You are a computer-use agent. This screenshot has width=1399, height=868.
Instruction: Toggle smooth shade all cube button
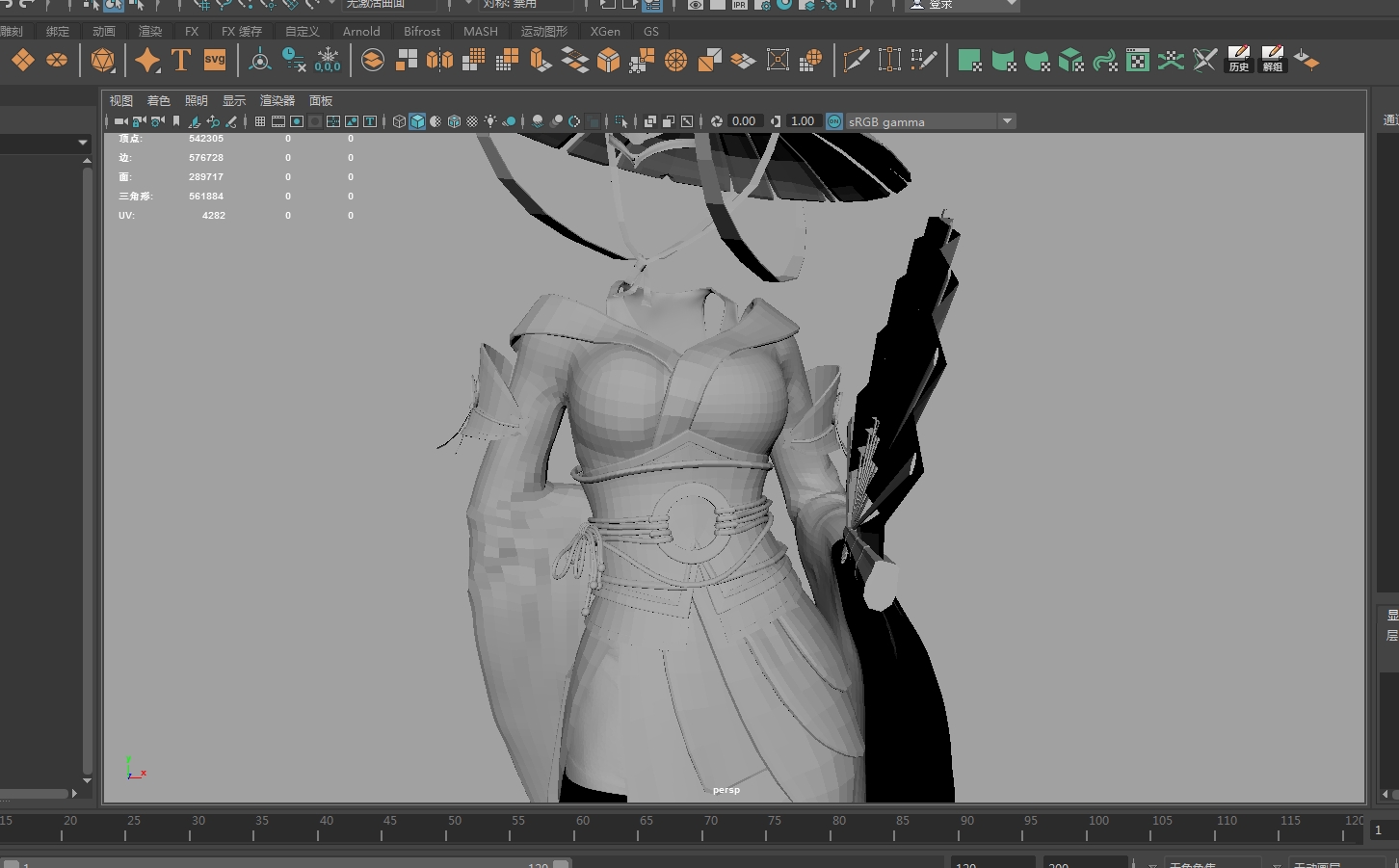(x=417, y=121)
